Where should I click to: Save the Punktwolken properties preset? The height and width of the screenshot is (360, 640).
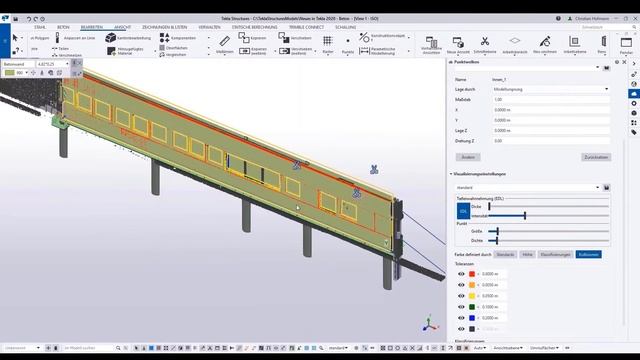click(x=607, y=68)
